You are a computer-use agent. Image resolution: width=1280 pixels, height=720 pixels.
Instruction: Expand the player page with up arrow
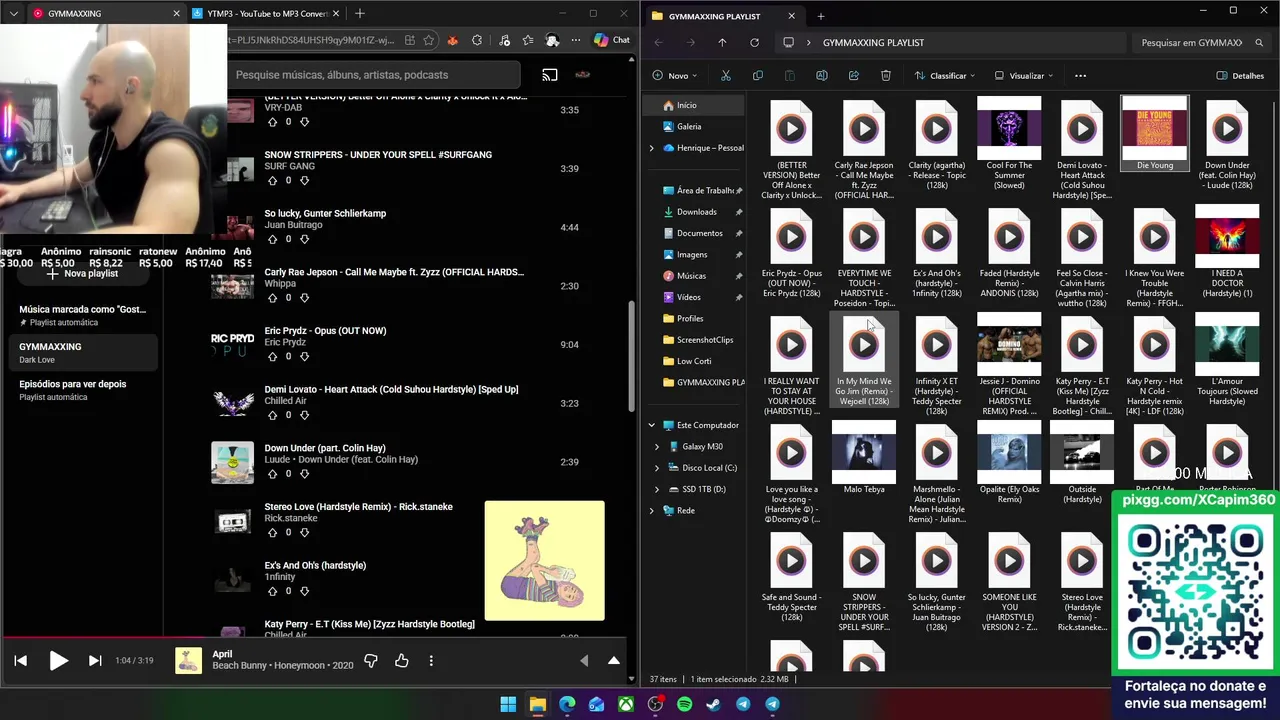[x=614, y=661]
